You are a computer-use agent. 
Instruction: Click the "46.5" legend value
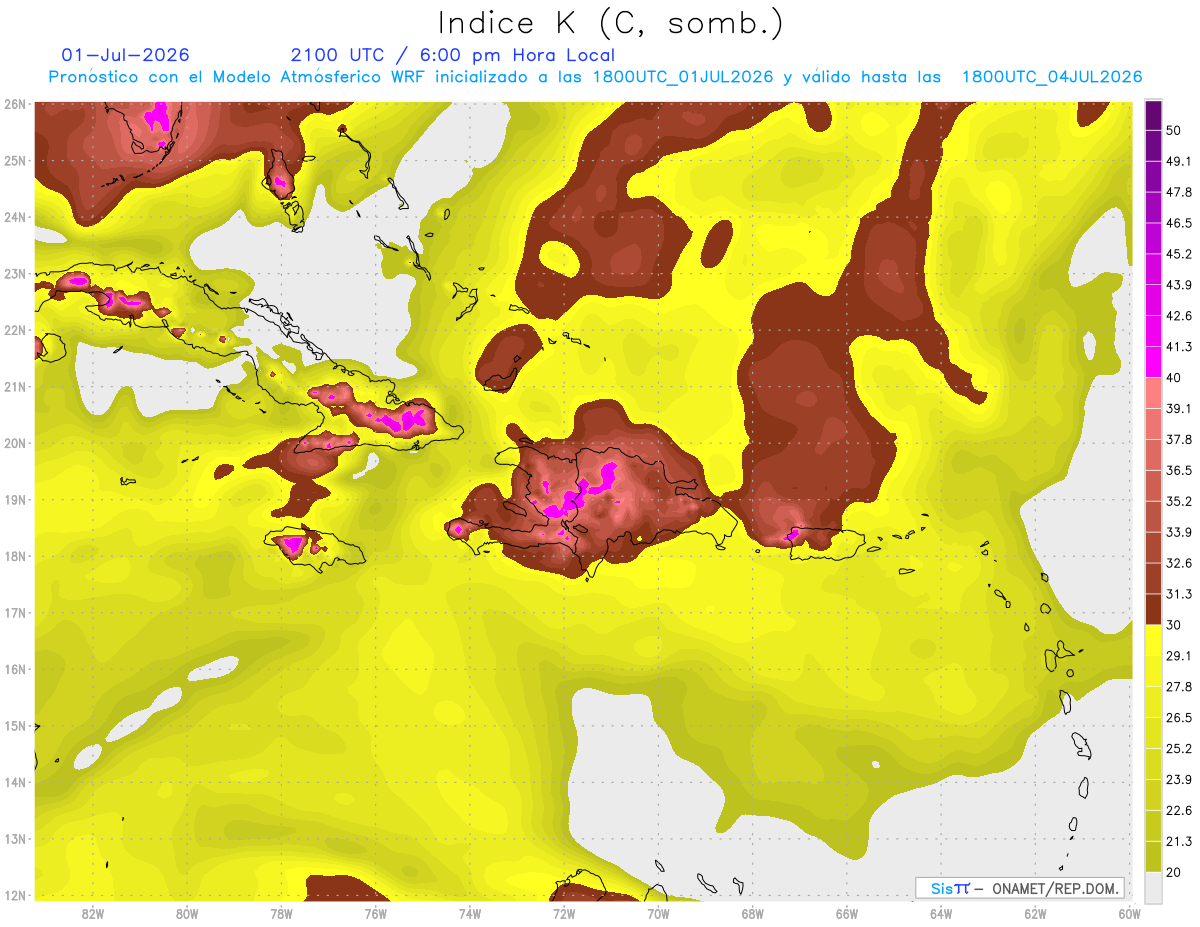[1178, 223]
